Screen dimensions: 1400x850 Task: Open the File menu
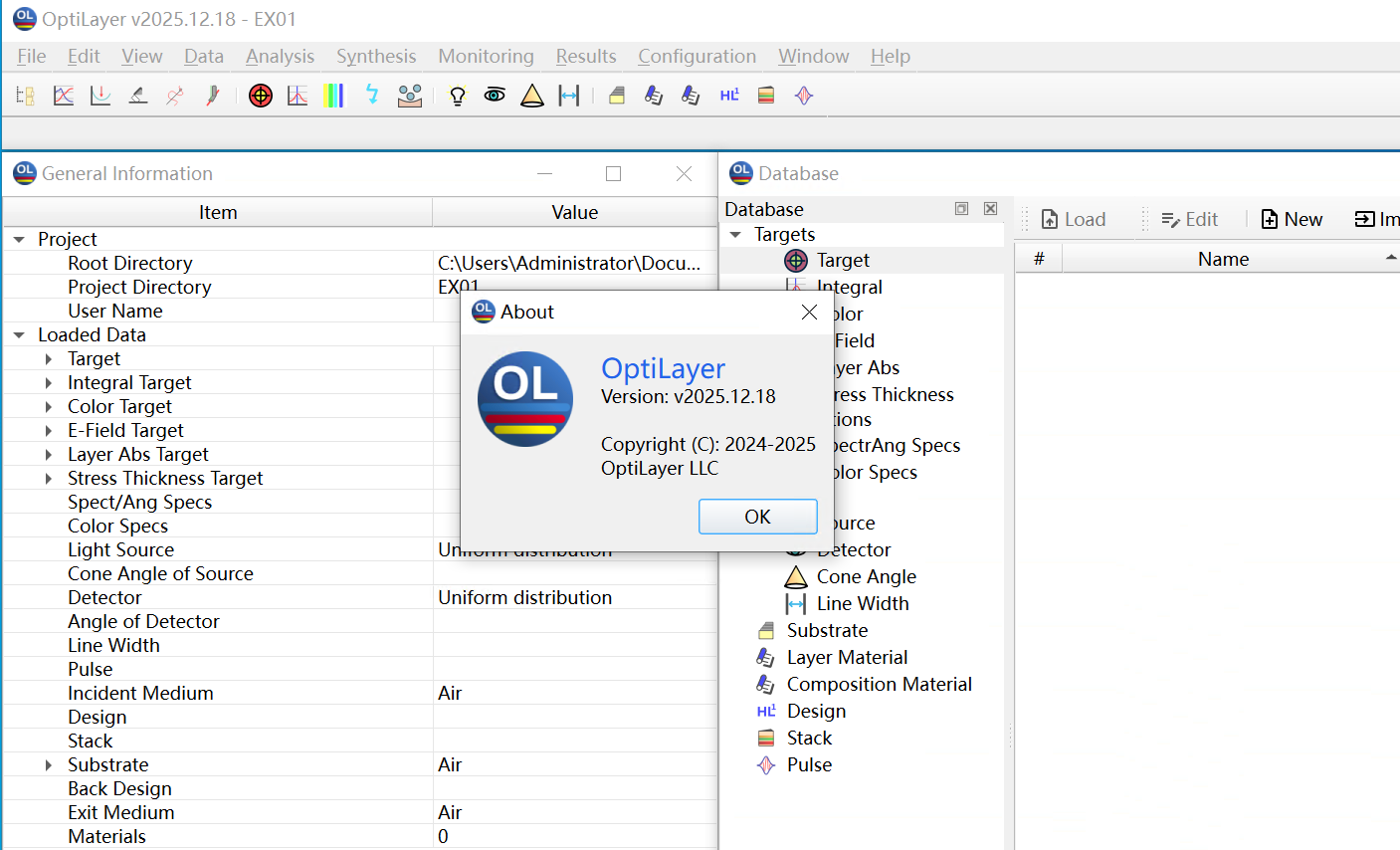click(32, 57)
